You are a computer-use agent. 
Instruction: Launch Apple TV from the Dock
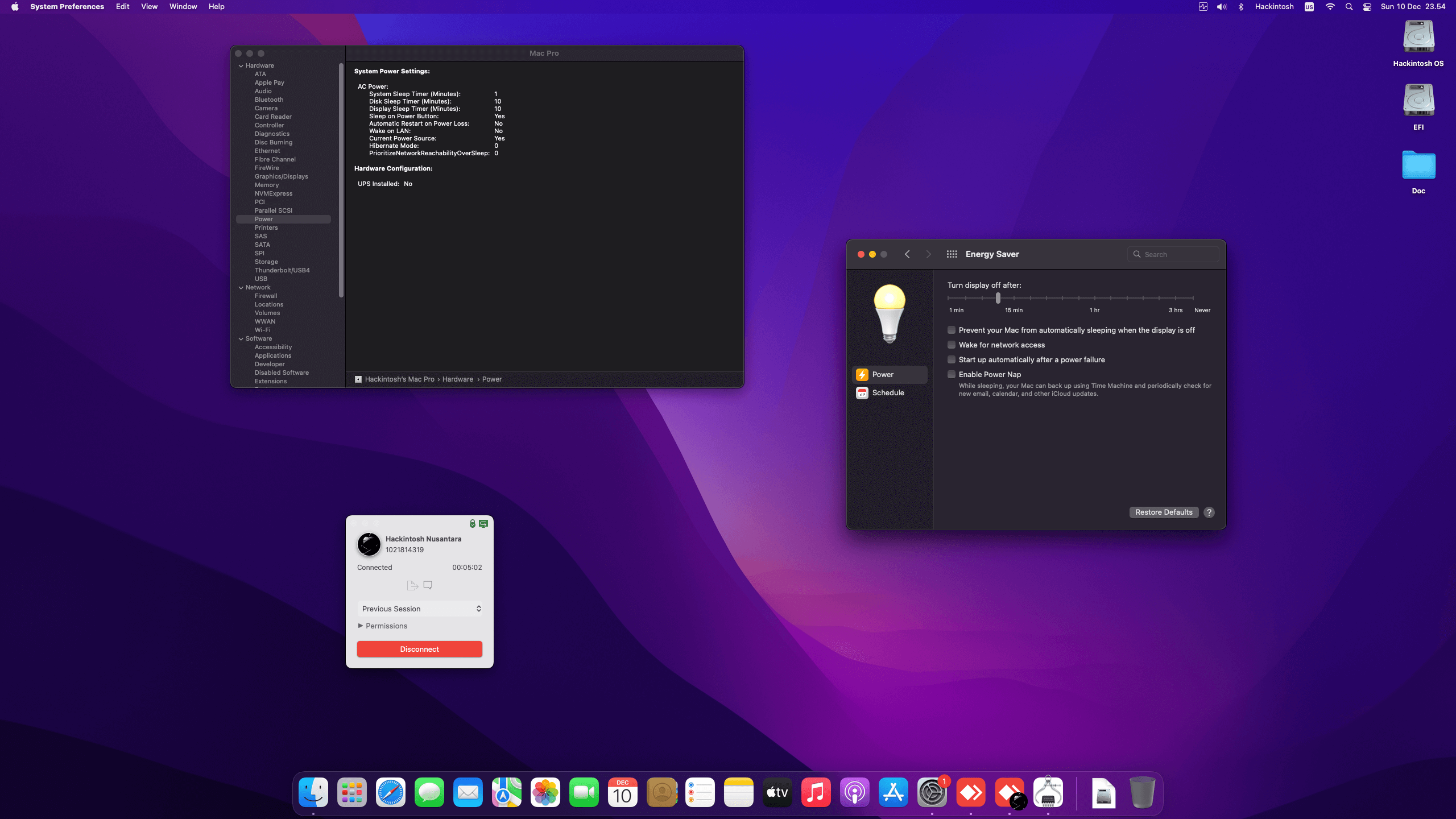[777, 792]
